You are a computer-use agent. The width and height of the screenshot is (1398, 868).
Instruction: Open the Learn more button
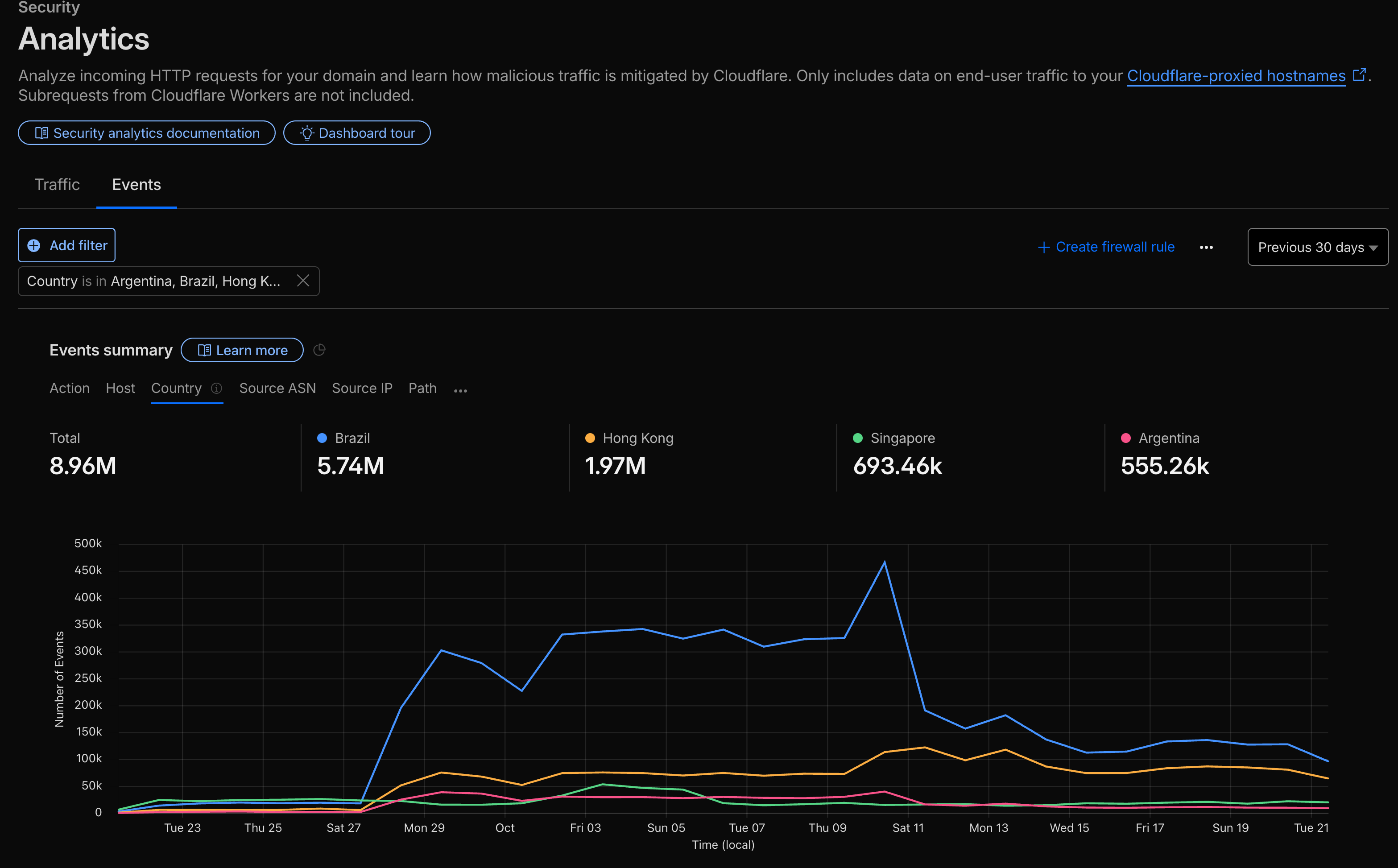(242, 350)
